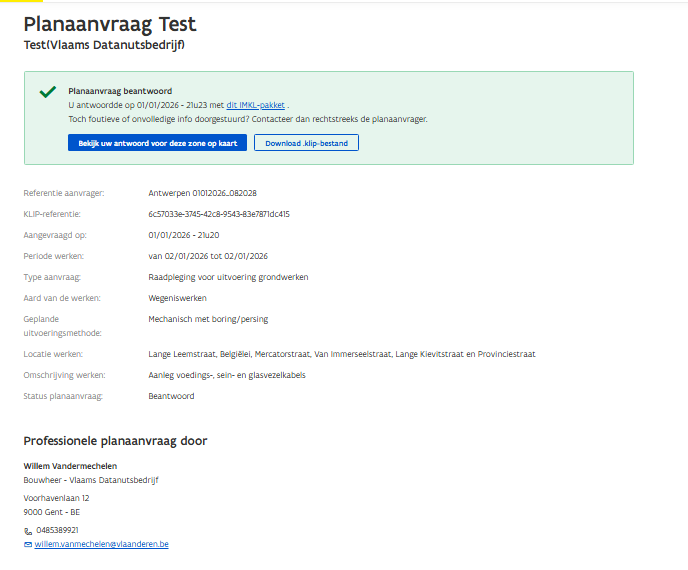Select the 'Planaanvraag Test' page title
Viewport: 688px width, 570px height.
[x=110, y=24]
